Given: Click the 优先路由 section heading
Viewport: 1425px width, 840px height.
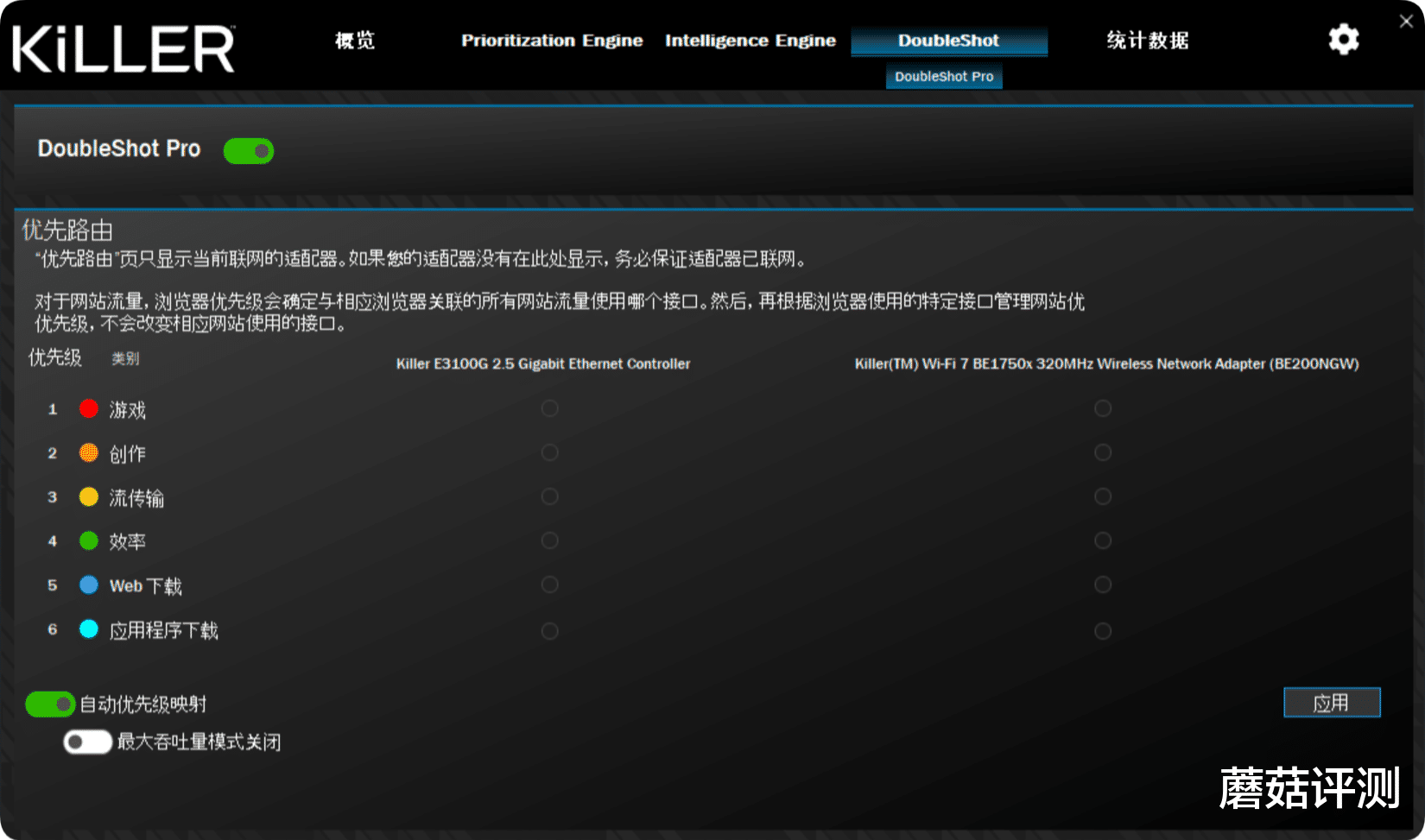Looking at the screenshot, I should coord(67,231).
